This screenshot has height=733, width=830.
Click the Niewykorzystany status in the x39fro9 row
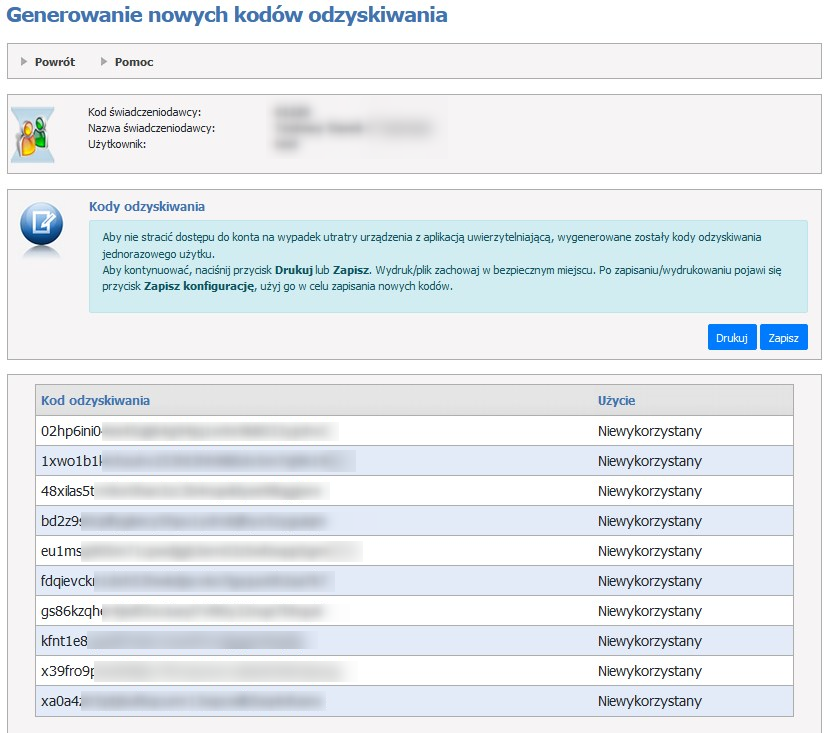click(x=649, y=671)
